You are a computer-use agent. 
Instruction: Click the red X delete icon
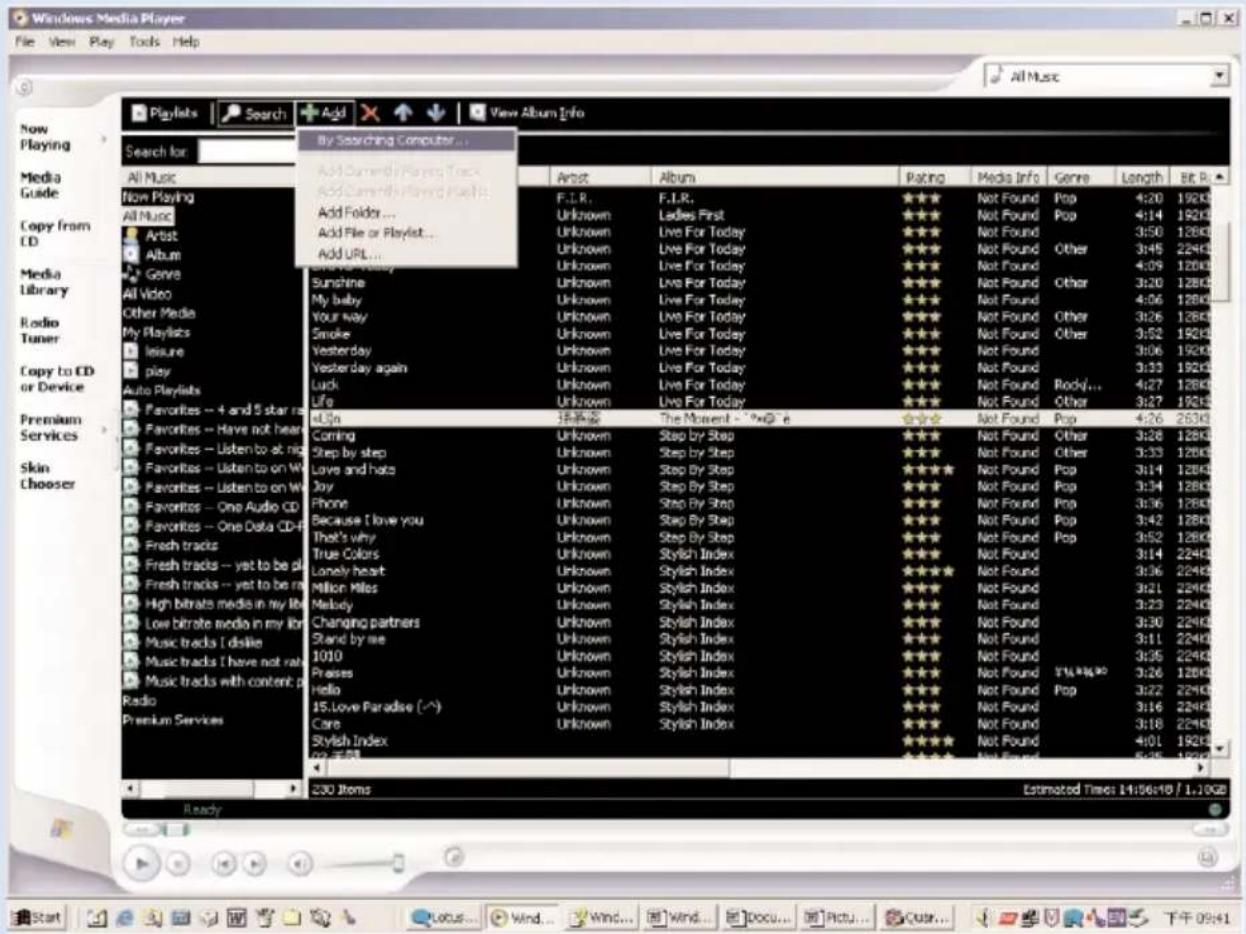371,114
